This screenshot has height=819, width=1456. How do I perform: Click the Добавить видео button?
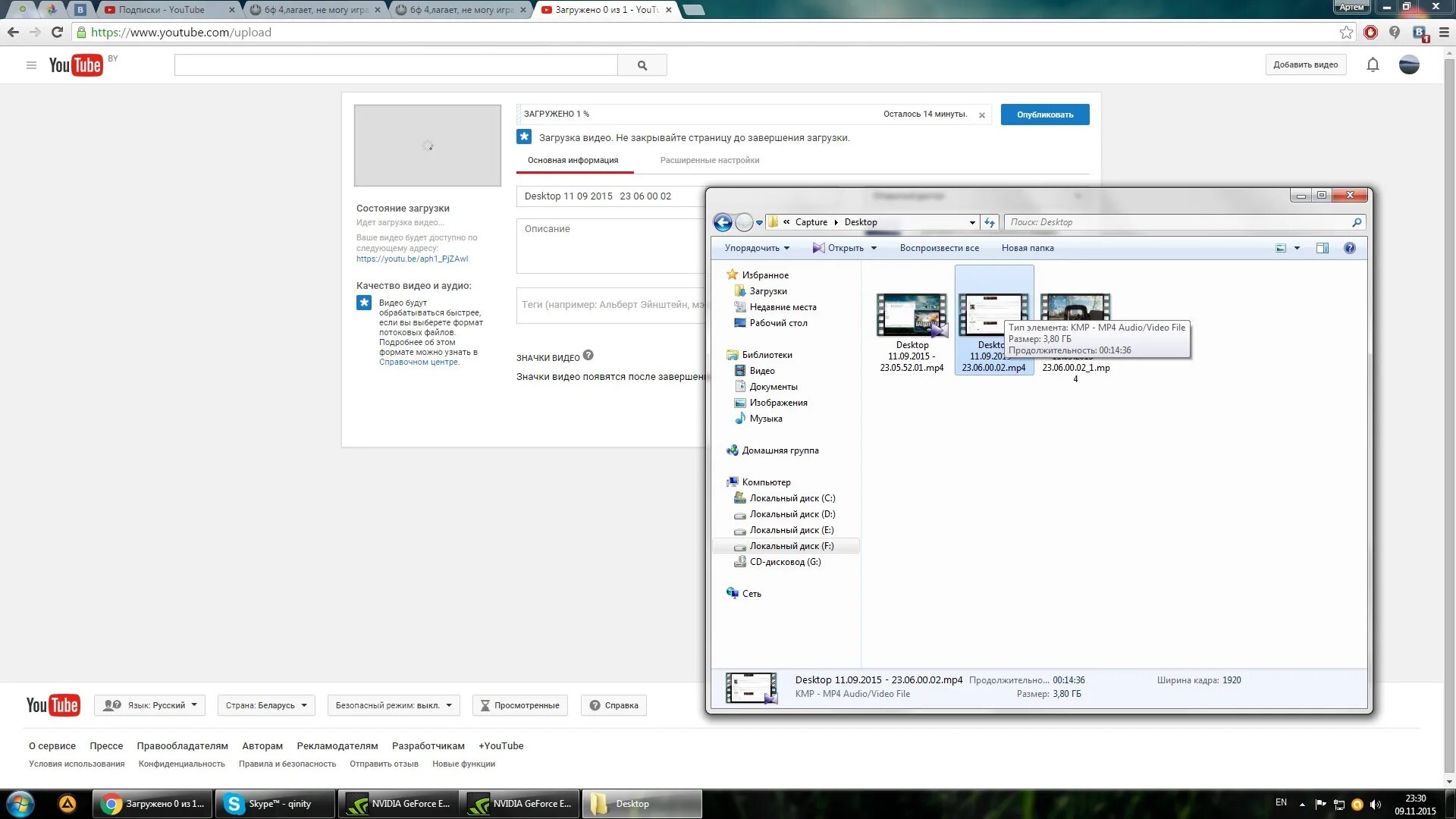pyautogui.click(x=1305, y=65)
